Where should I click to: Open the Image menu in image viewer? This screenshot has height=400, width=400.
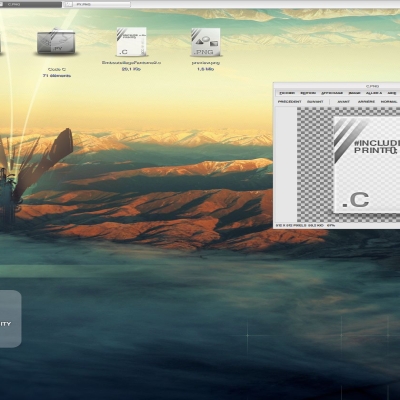click(354, 93)
